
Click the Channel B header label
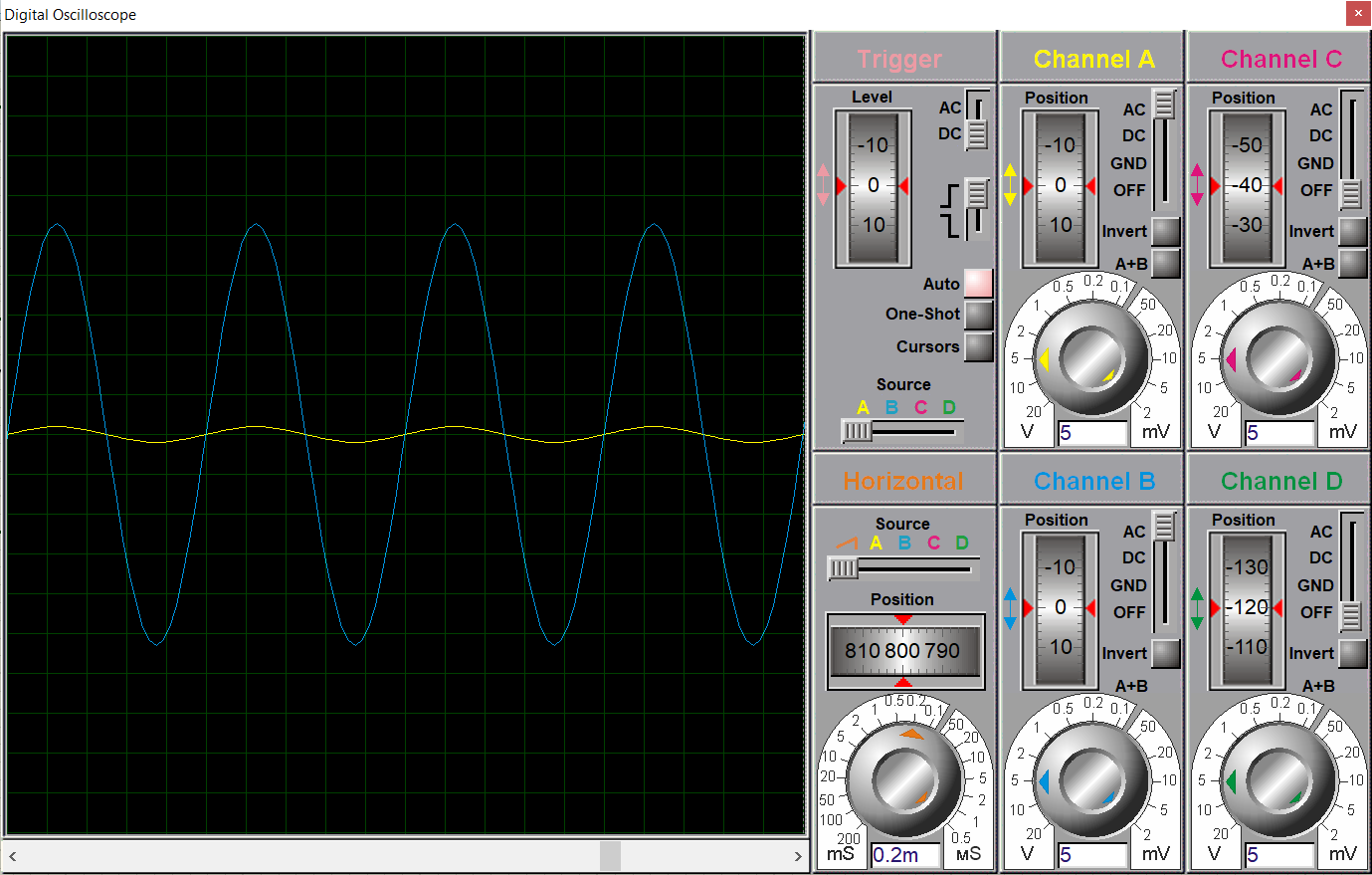(1093, 482)
